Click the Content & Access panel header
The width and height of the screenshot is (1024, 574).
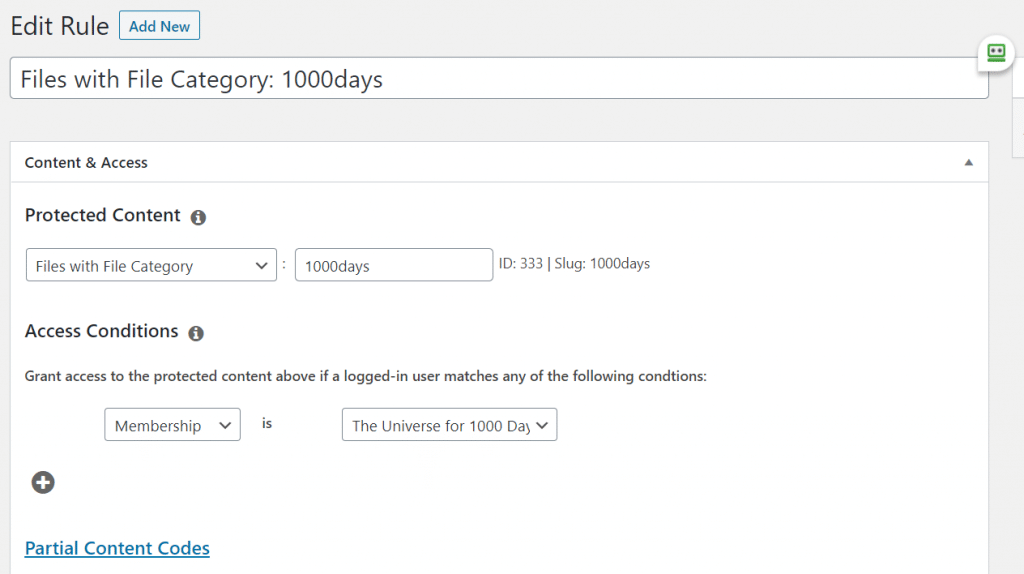click(86, 163)
